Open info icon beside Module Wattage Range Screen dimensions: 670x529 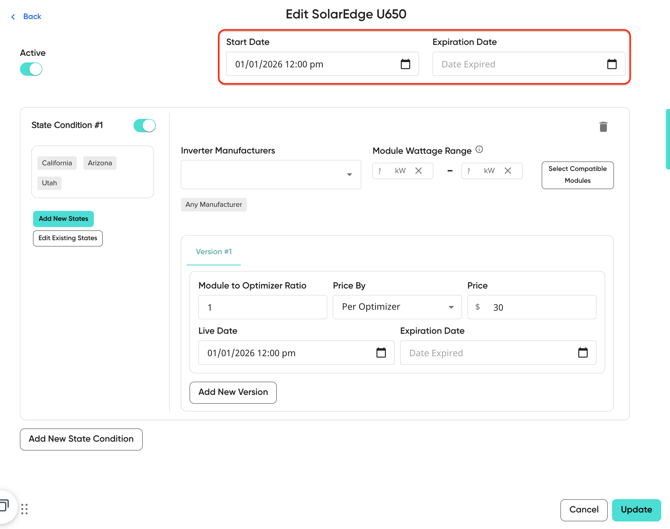(479, 150)
